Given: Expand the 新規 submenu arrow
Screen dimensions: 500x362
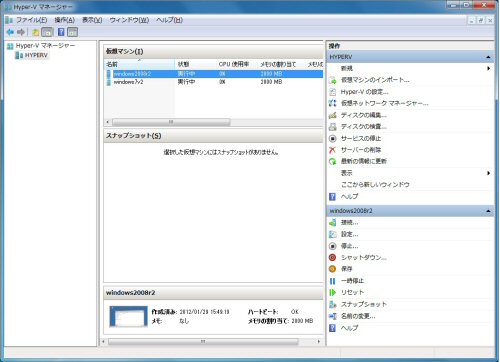Looking at the screenshot, I should click(x=488, y=68).
